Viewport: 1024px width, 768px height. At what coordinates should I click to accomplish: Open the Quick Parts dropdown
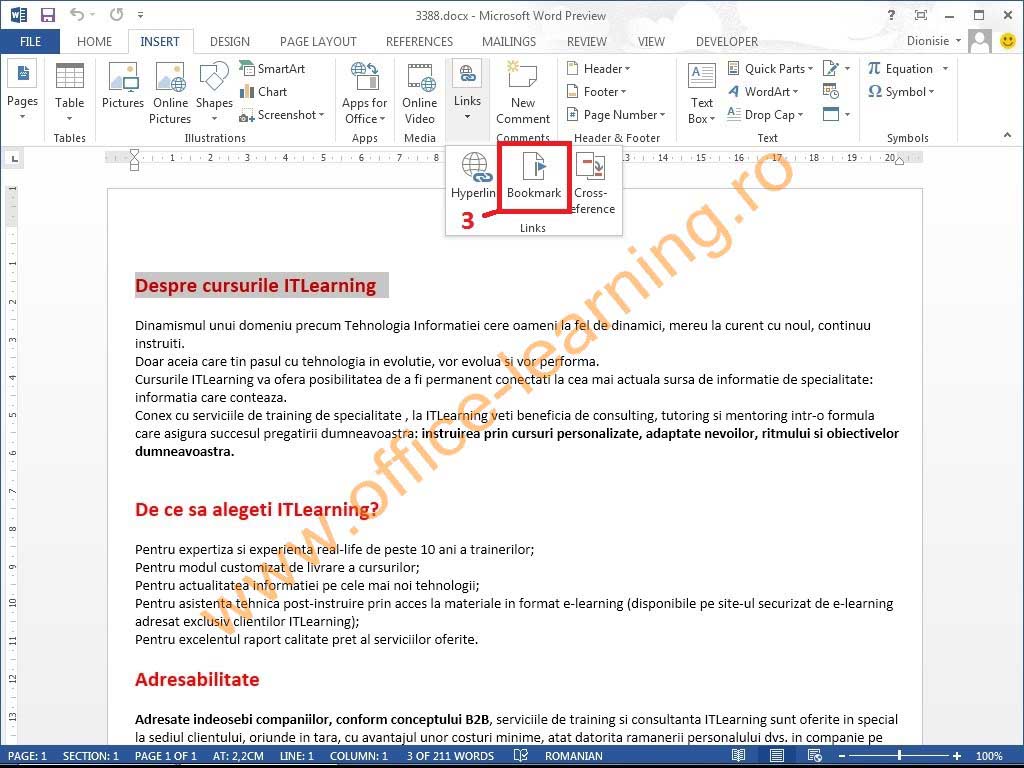click(770, 69)
